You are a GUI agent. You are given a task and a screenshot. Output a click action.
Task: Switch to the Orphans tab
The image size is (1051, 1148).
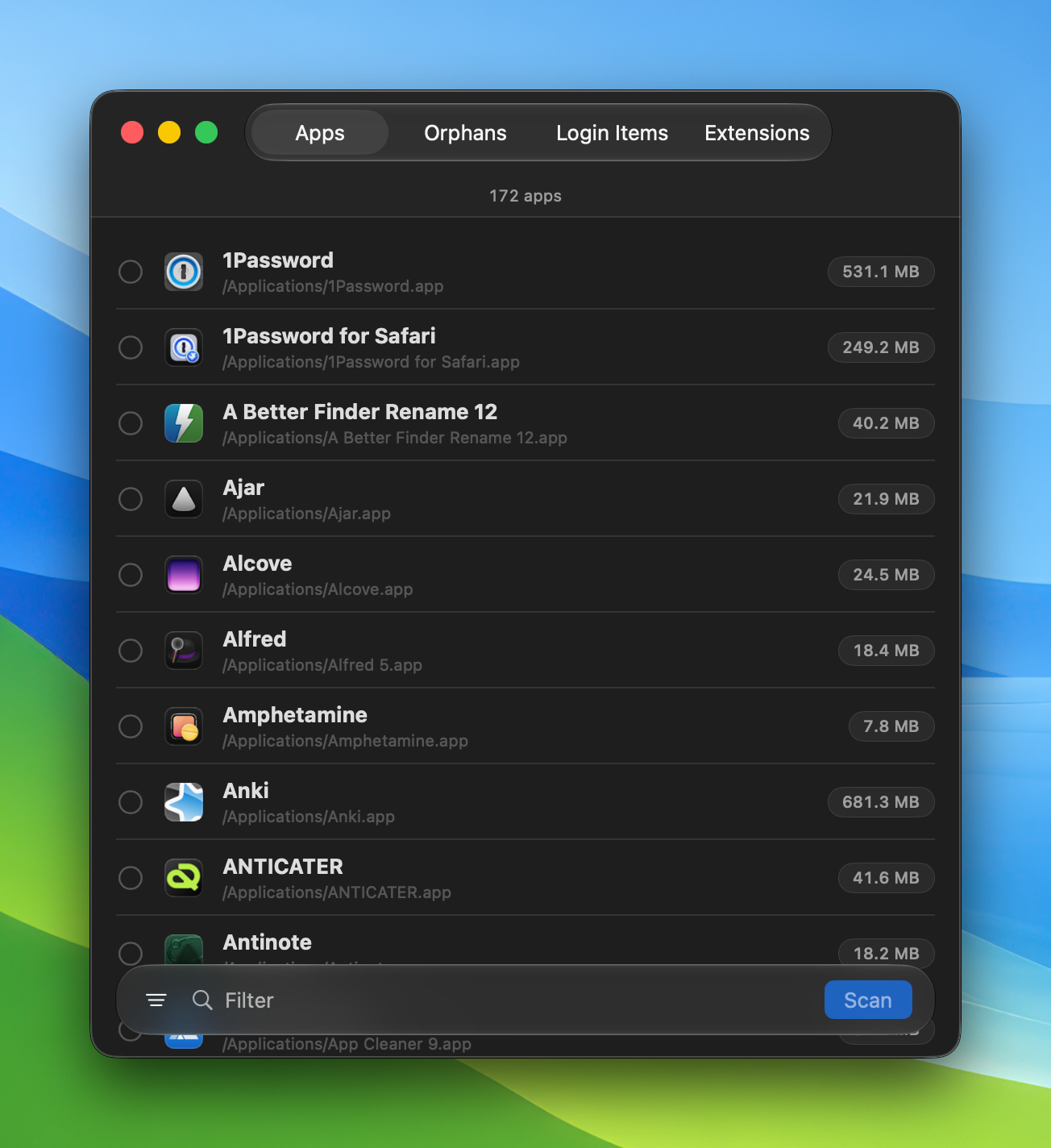point(465,133)
